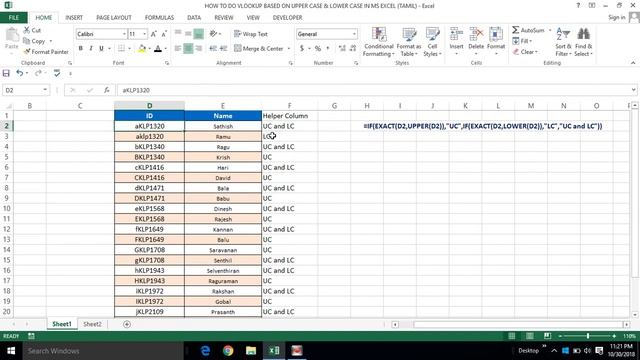The height and width of the screenshot is (360, 640).
Task: Switch to the DATA tab
Action: coord(194,18)
